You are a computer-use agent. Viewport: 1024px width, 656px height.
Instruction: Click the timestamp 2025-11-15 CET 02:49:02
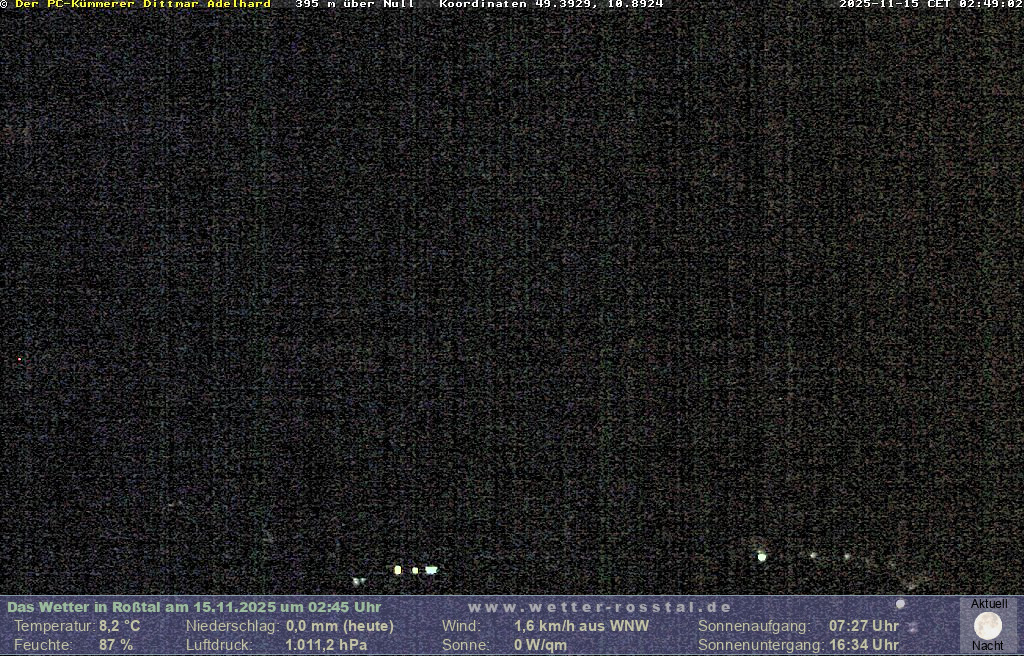(930, 5)
